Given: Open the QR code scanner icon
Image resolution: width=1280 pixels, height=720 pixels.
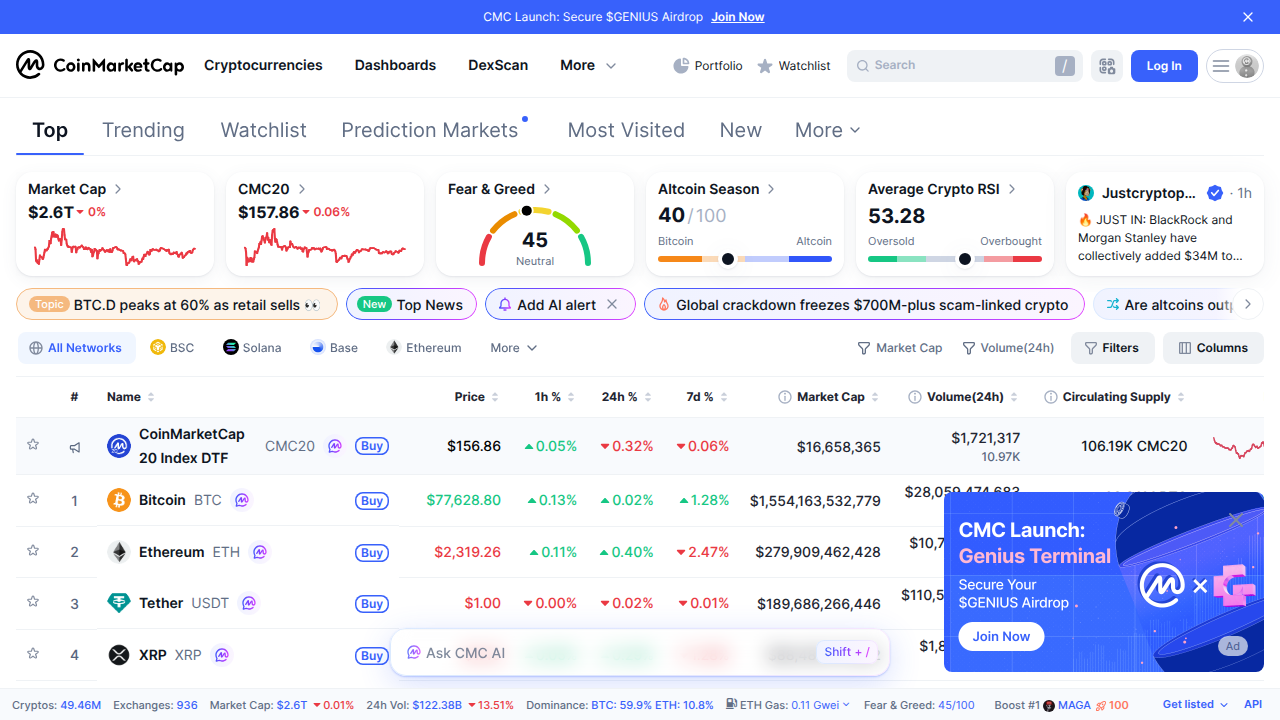Looking at the screenshot, I should tap(1106, 65).
